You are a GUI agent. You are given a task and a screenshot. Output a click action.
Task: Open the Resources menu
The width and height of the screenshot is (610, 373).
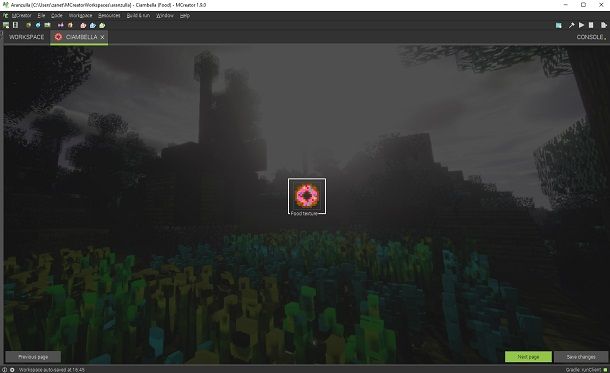click(x=109, y=16)
